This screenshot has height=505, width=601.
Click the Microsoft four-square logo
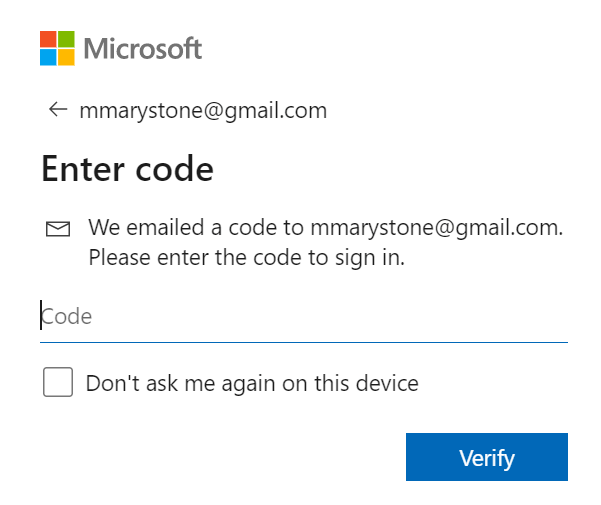[57, 48]
